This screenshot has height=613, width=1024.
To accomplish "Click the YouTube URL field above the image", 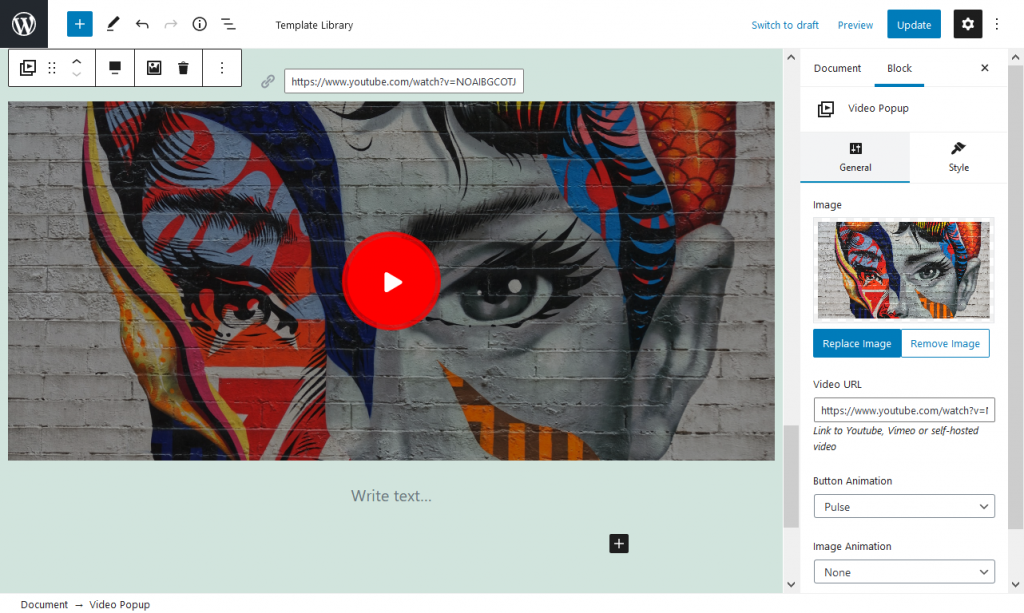I will [404, 81].
